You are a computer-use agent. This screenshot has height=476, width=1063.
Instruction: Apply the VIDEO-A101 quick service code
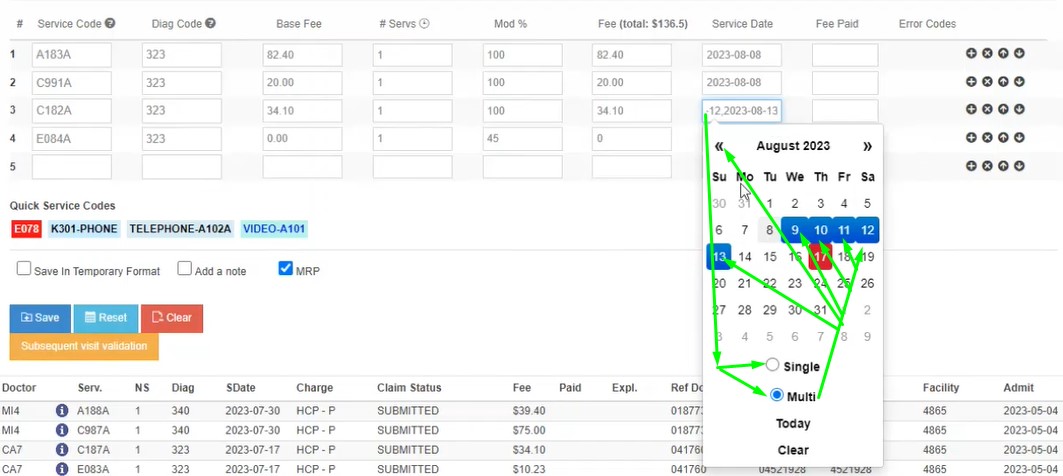tap(273, 229)
